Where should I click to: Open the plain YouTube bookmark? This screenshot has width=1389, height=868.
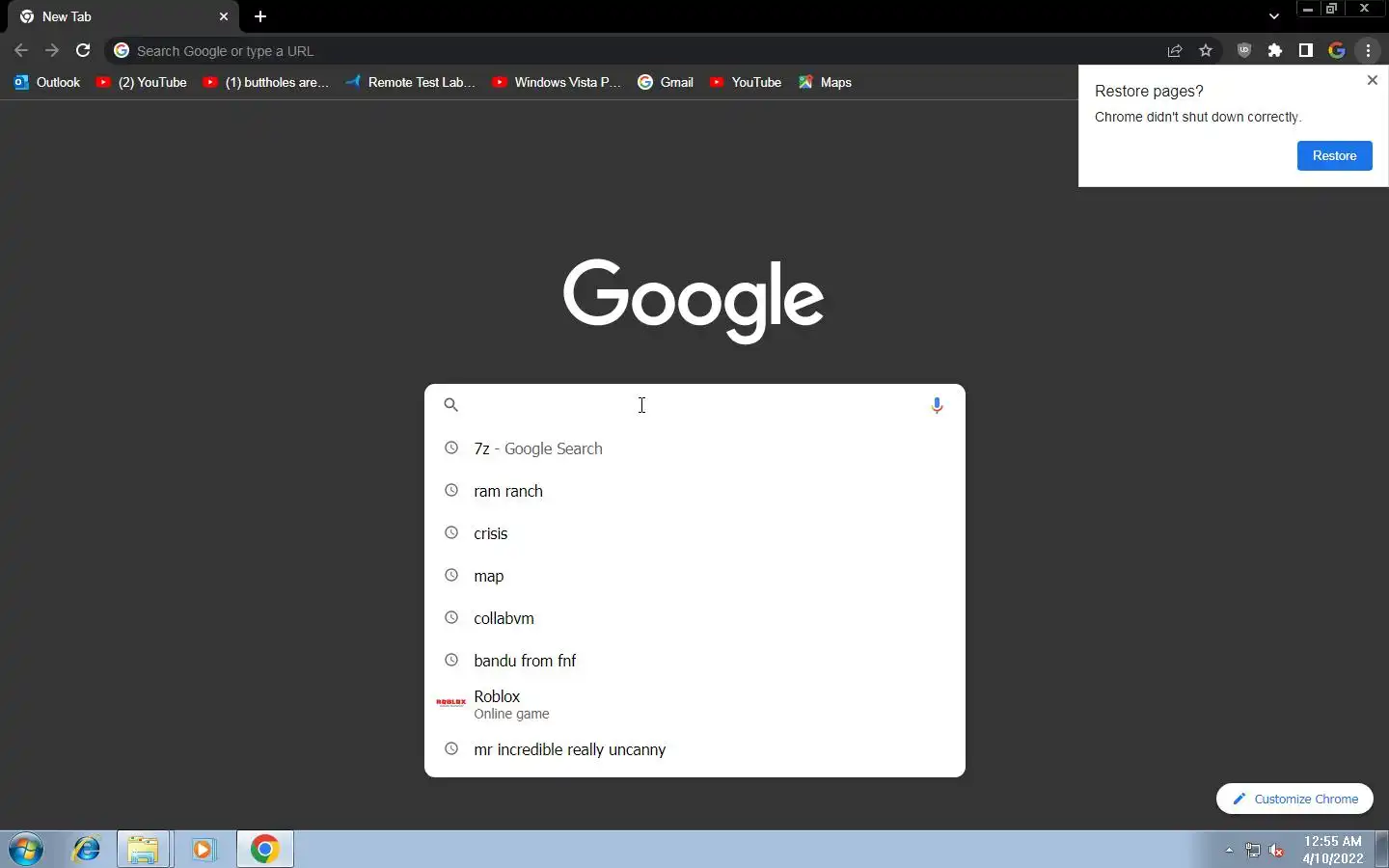click(x=746, y=82)
